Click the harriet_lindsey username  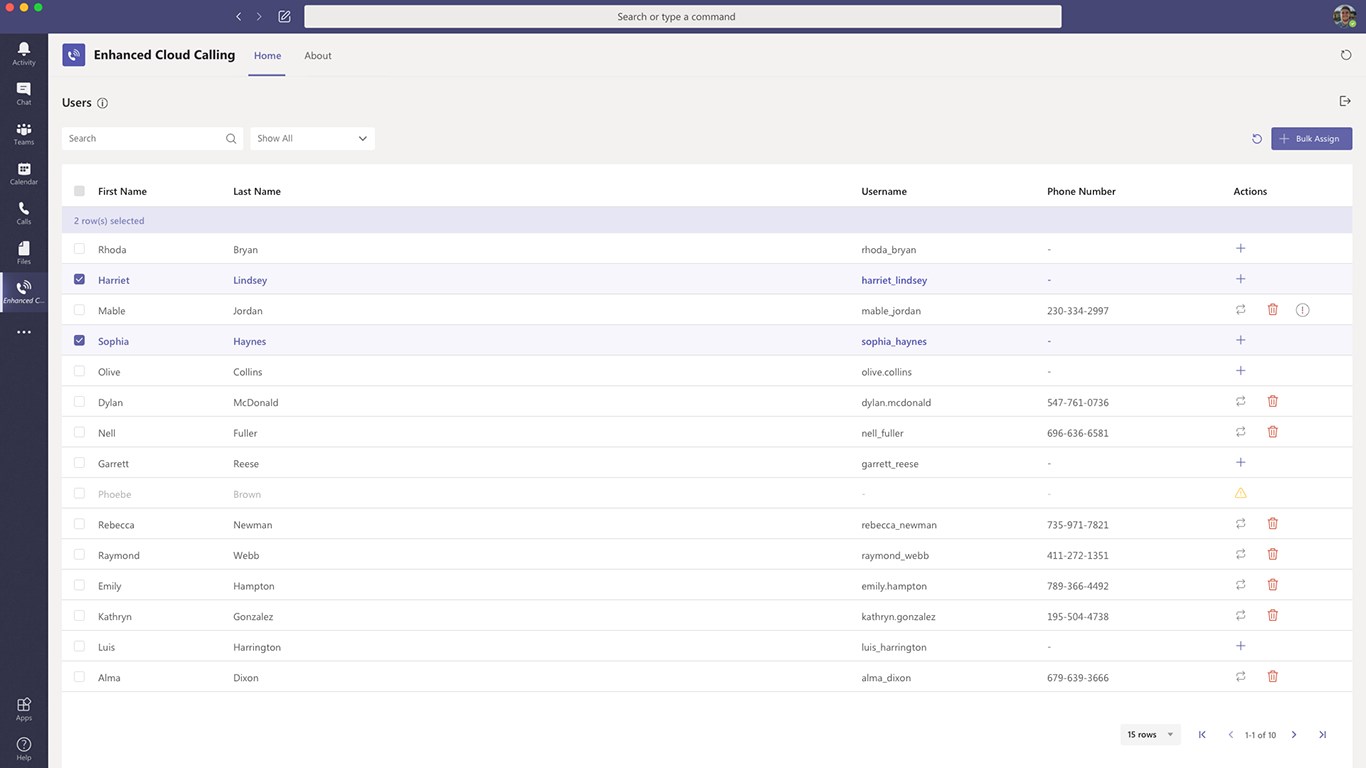tap(894, 281)
